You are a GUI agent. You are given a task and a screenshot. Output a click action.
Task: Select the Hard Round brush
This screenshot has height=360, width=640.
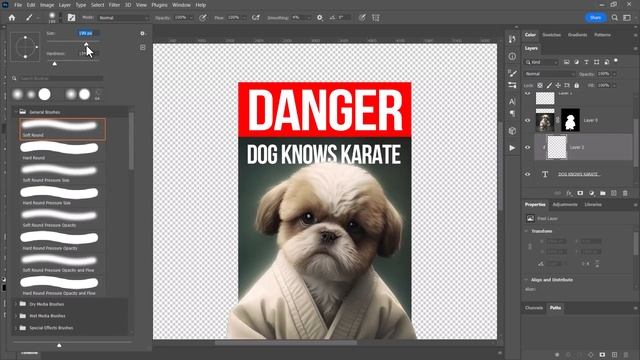pyautogui.click(x=62, y=151)
